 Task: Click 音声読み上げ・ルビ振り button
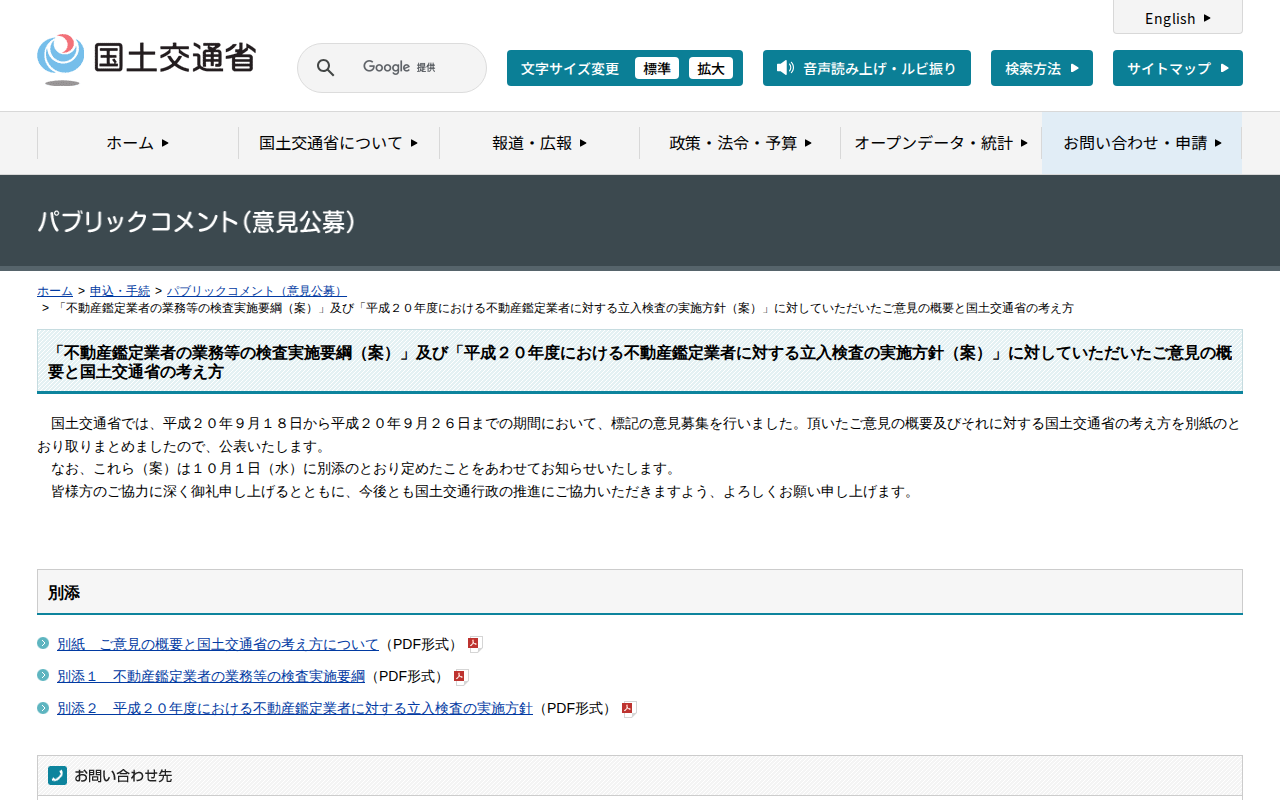(867, 68)
